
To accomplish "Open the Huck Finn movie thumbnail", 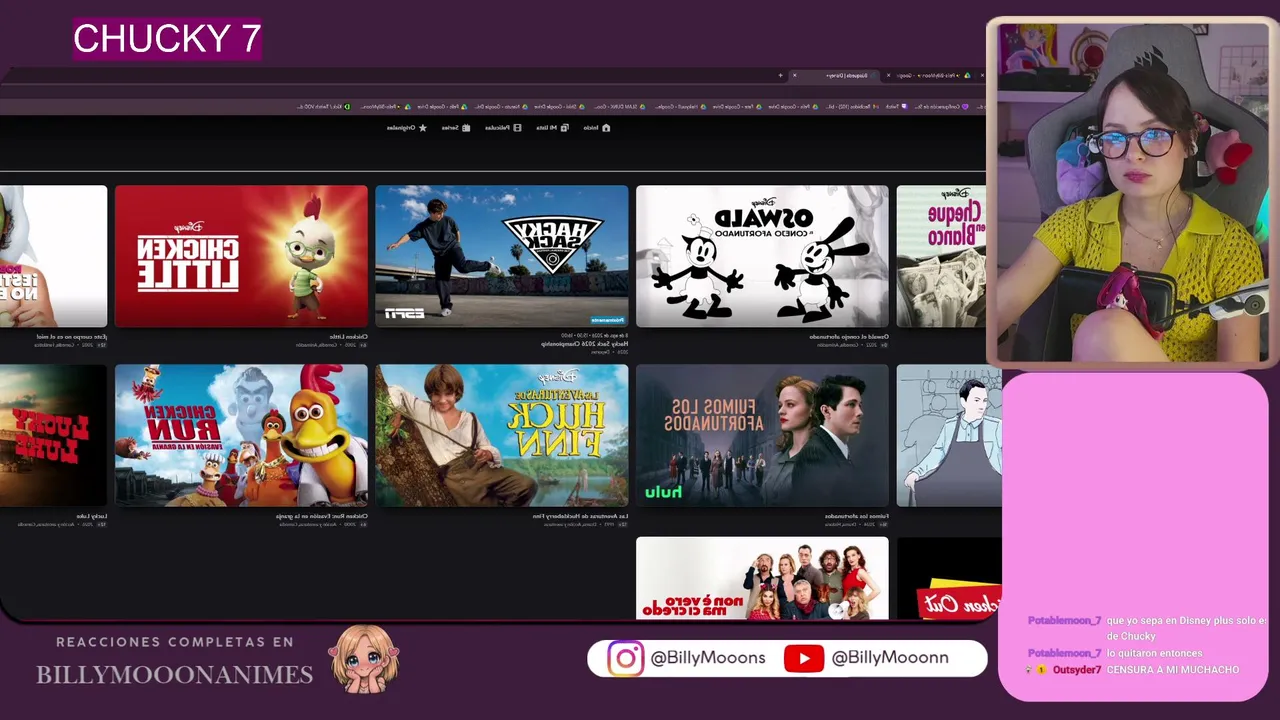I will [502, 435].
